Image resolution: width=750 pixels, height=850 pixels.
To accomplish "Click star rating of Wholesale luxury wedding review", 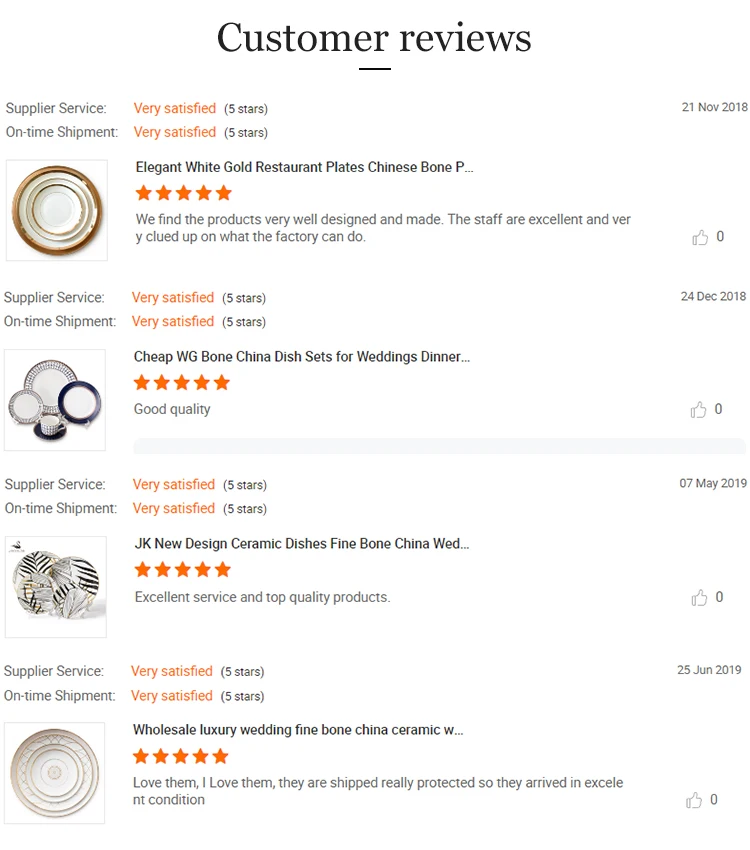I will point(181,756).
